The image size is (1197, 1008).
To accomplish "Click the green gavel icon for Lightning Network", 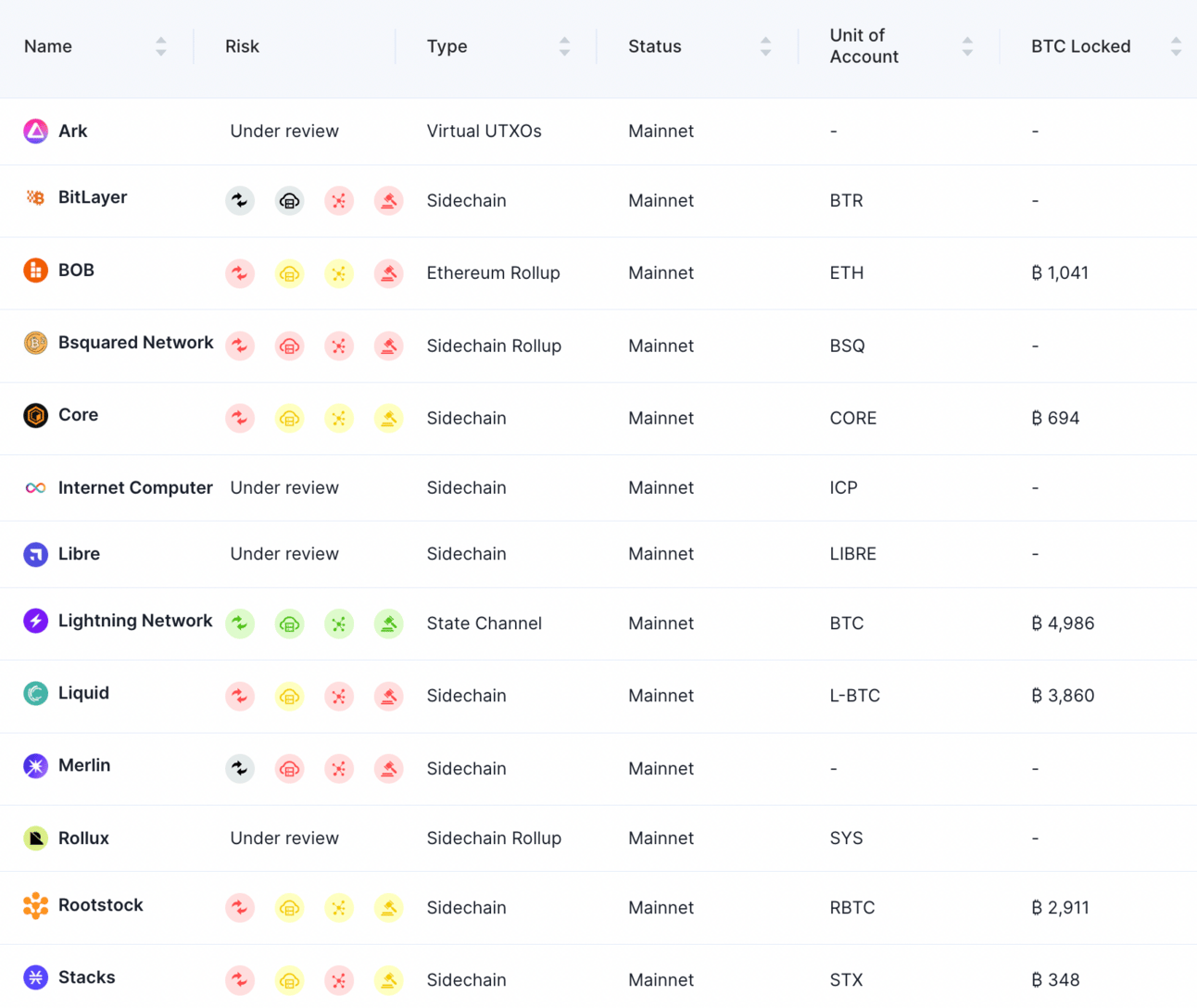I will tap(388, 624).
